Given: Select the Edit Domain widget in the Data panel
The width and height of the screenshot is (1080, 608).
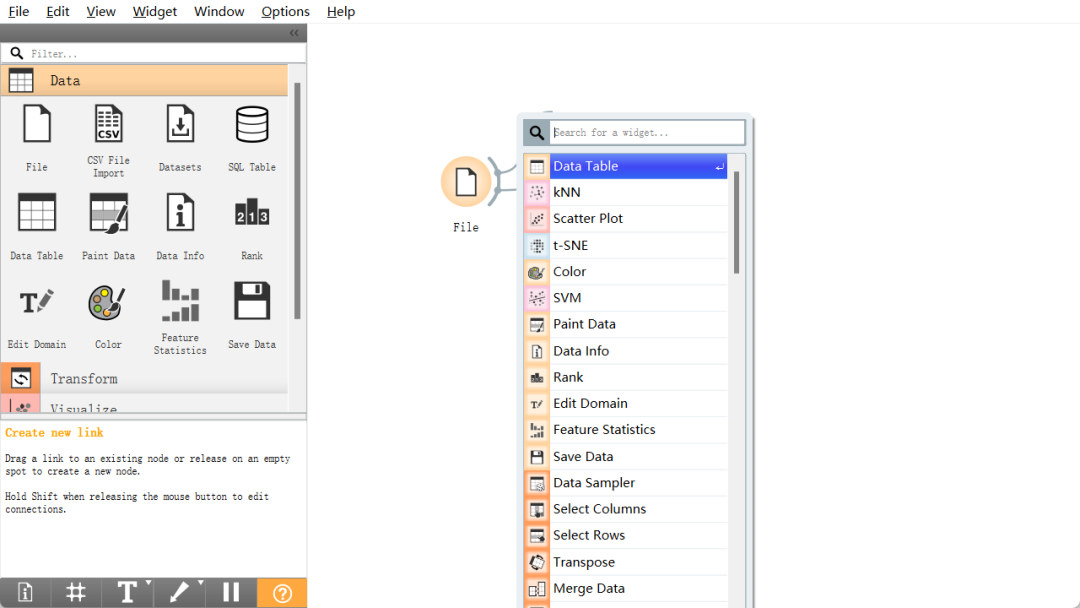Looking at the screenshot, I should [x=37, y=315].
